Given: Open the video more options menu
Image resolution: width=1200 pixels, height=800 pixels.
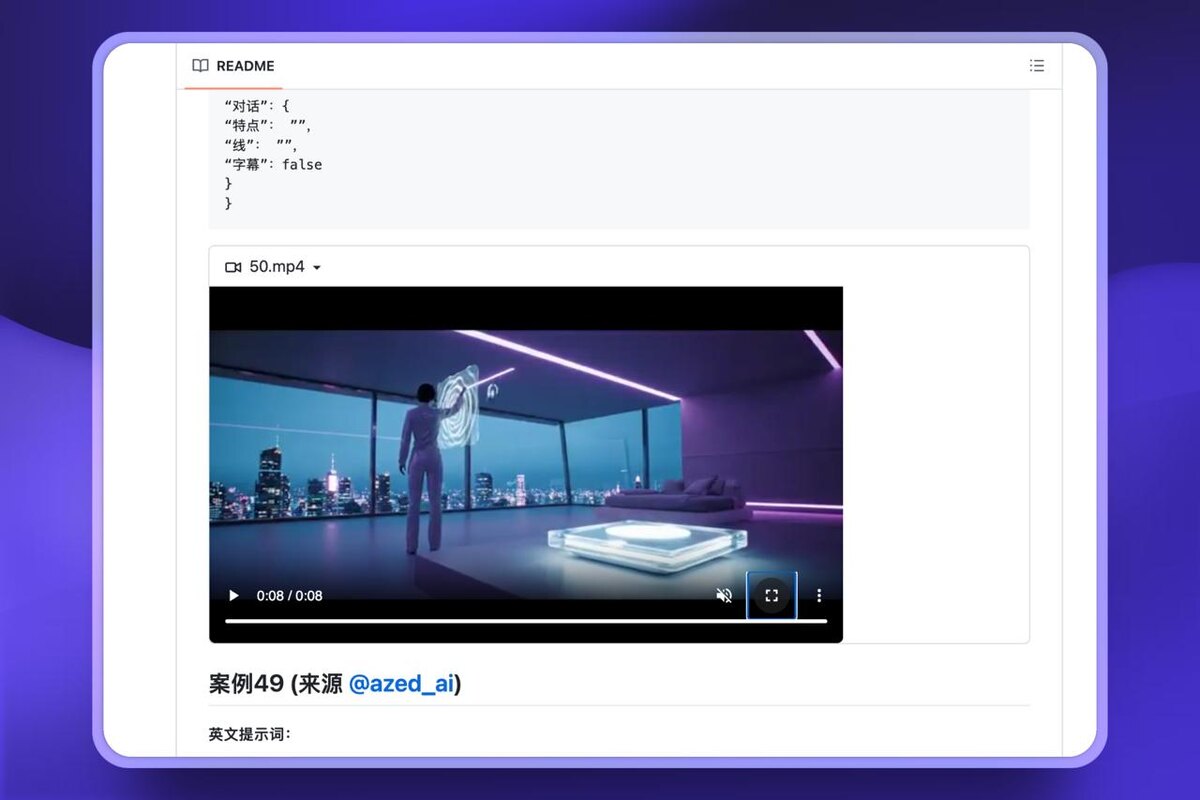Looking at the screenshot, I should click(819, 595).
